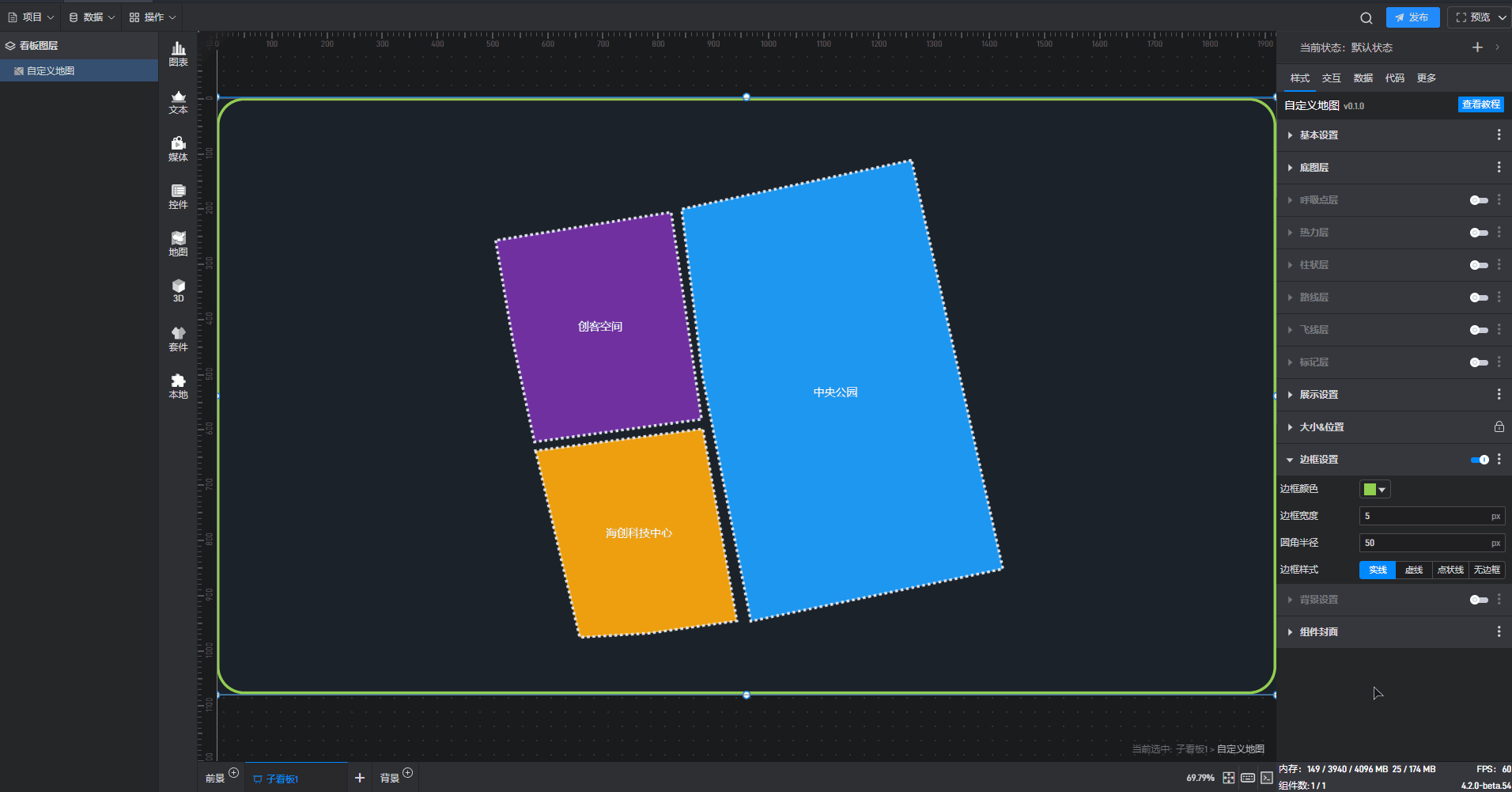The height and width of the screenshot is (792, 1512).
Task: Open the 操作 dropdown menu
Action: (153, 17)
